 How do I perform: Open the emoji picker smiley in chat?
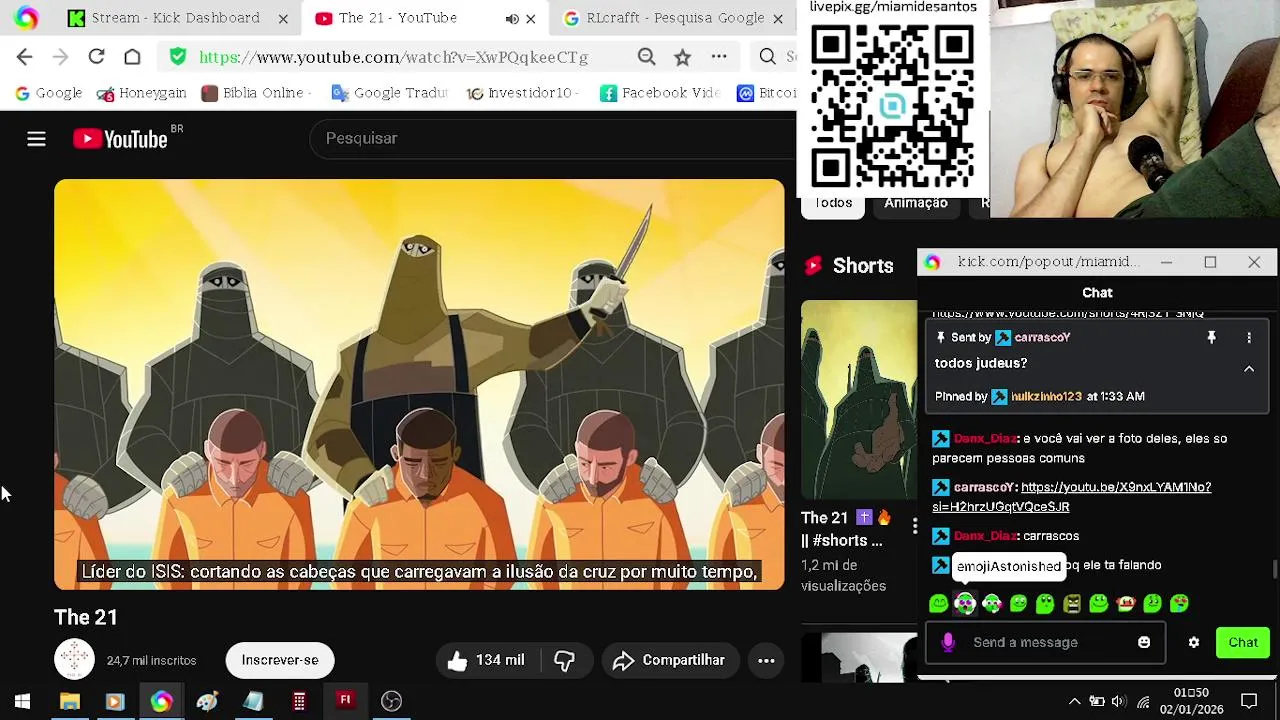[1144, 642]
